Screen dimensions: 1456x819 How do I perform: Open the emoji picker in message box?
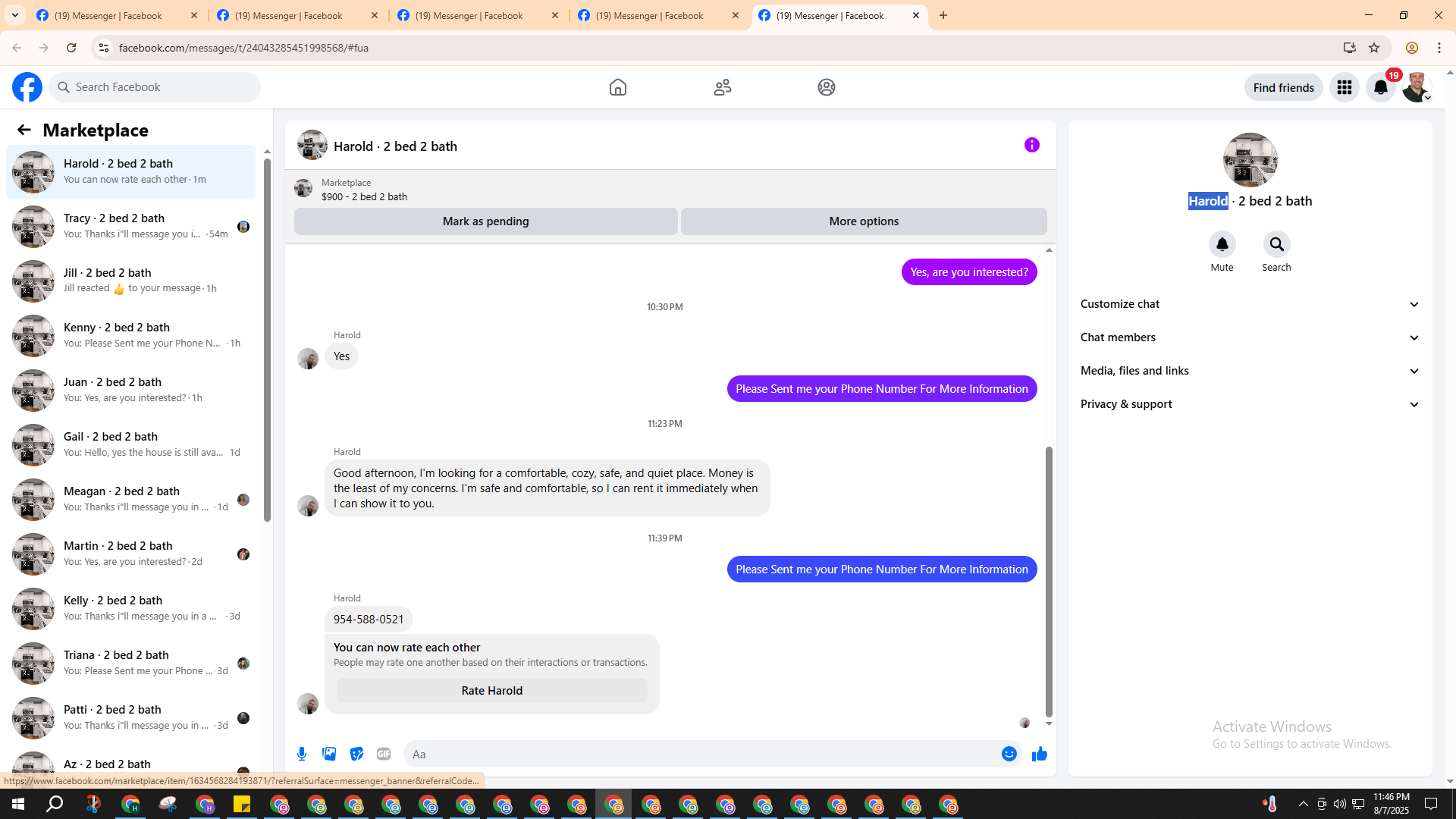pos(1009,754)
